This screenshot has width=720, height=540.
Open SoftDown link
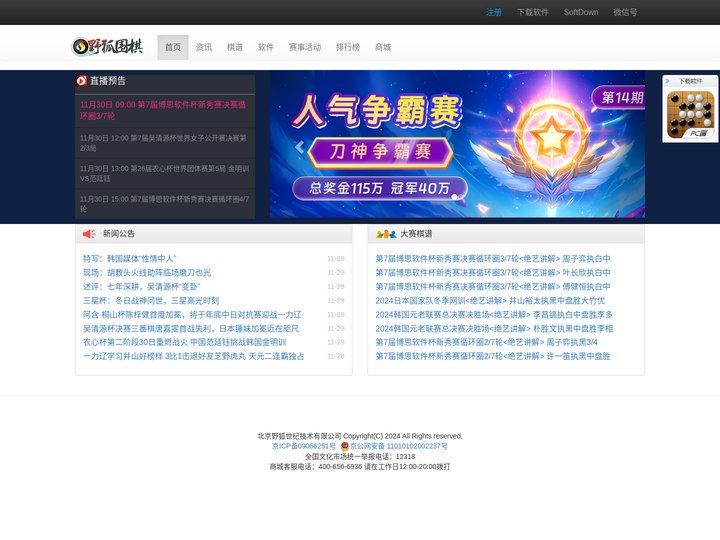click(x=581, y=12)
